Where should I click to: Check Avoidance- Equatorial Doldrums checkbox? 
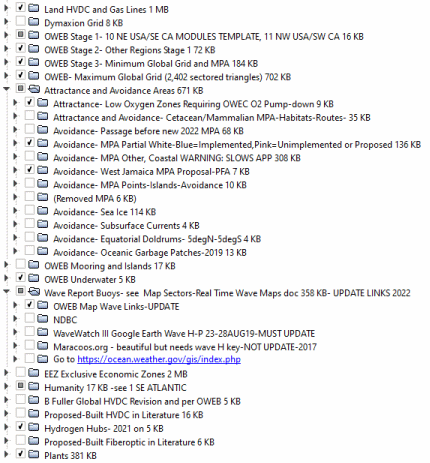[30, 237]
